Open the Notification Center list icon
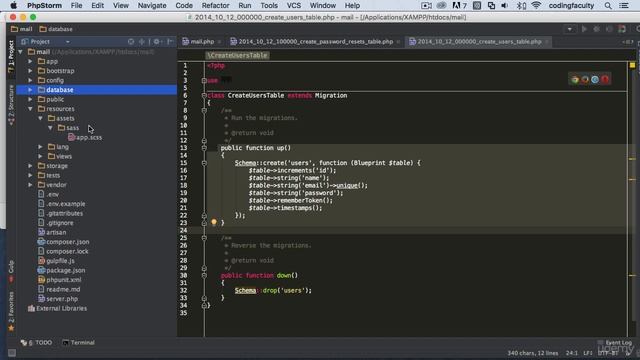The height and width of the screenshot is (360, 640). click(624, 6)
